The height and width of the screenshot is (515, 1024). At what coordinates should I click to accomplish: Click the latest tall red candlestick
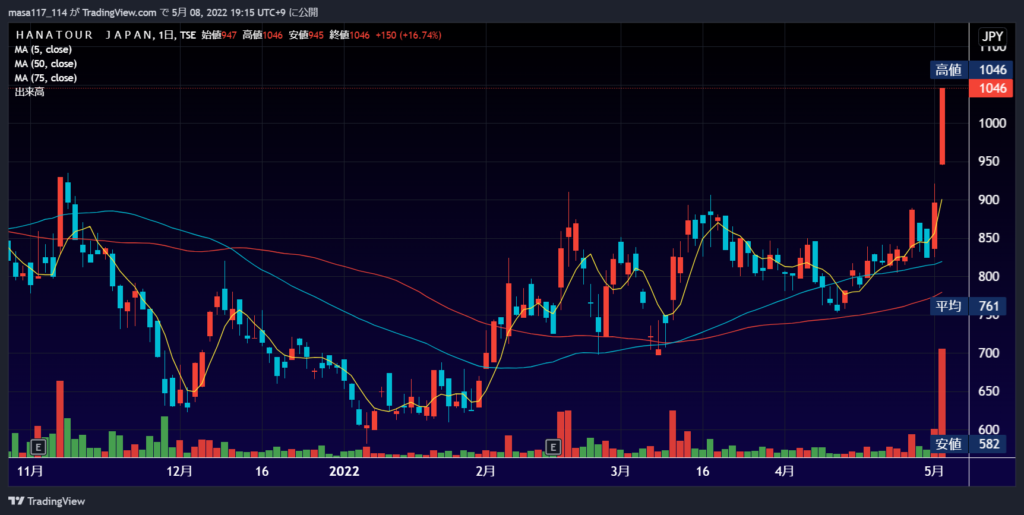(942, 126)
